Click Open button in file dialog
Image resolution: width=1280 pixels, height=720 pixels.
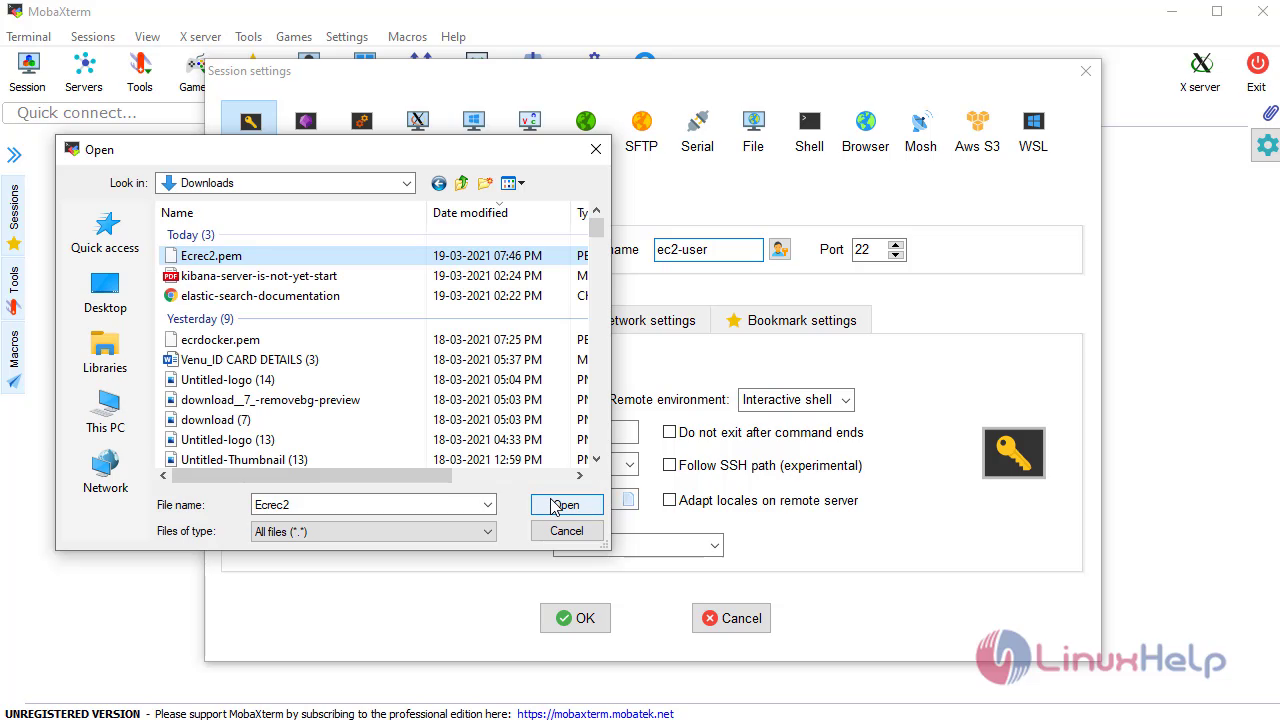567,505
